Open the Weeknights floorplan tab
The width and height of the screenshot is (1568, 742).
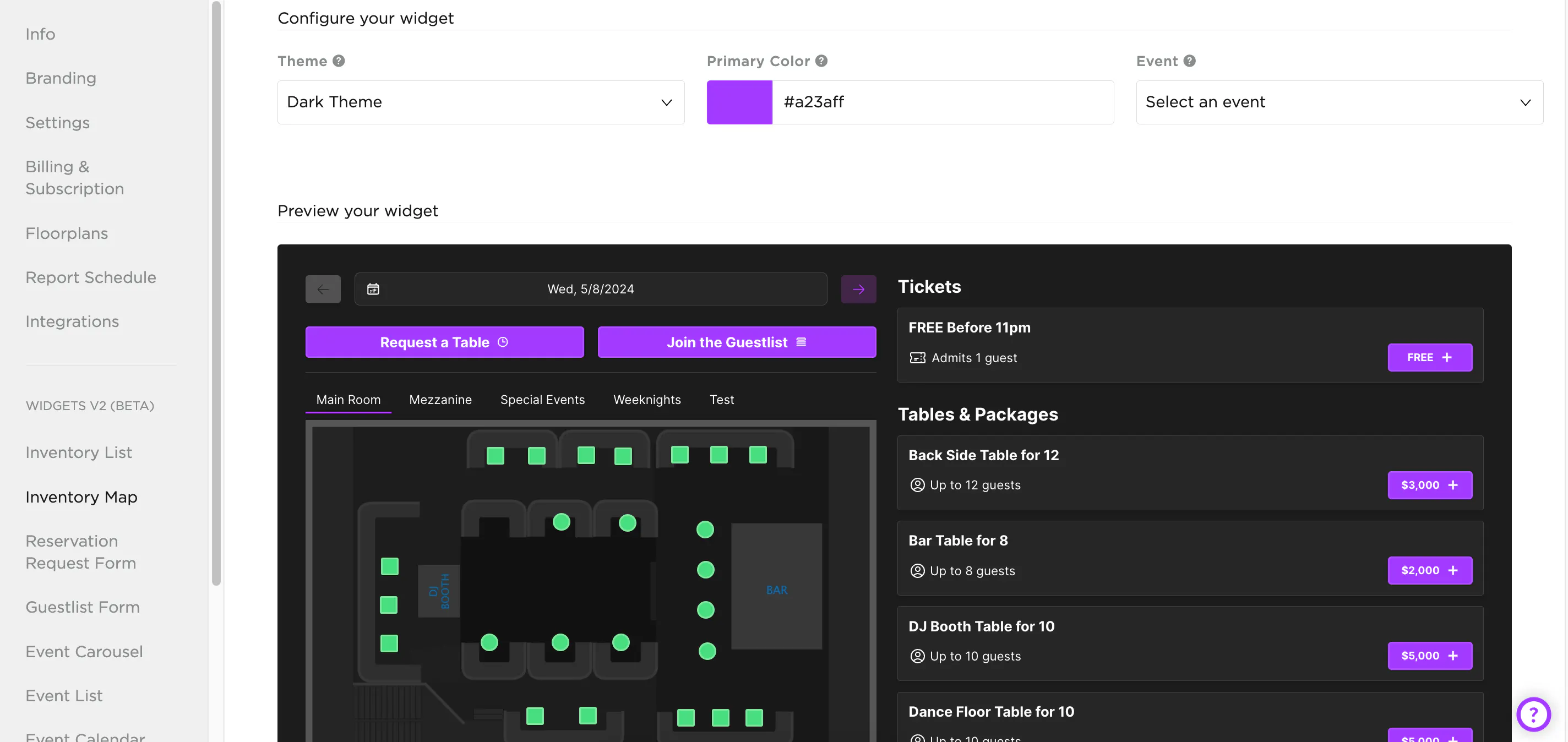click(x=646, y=400)
